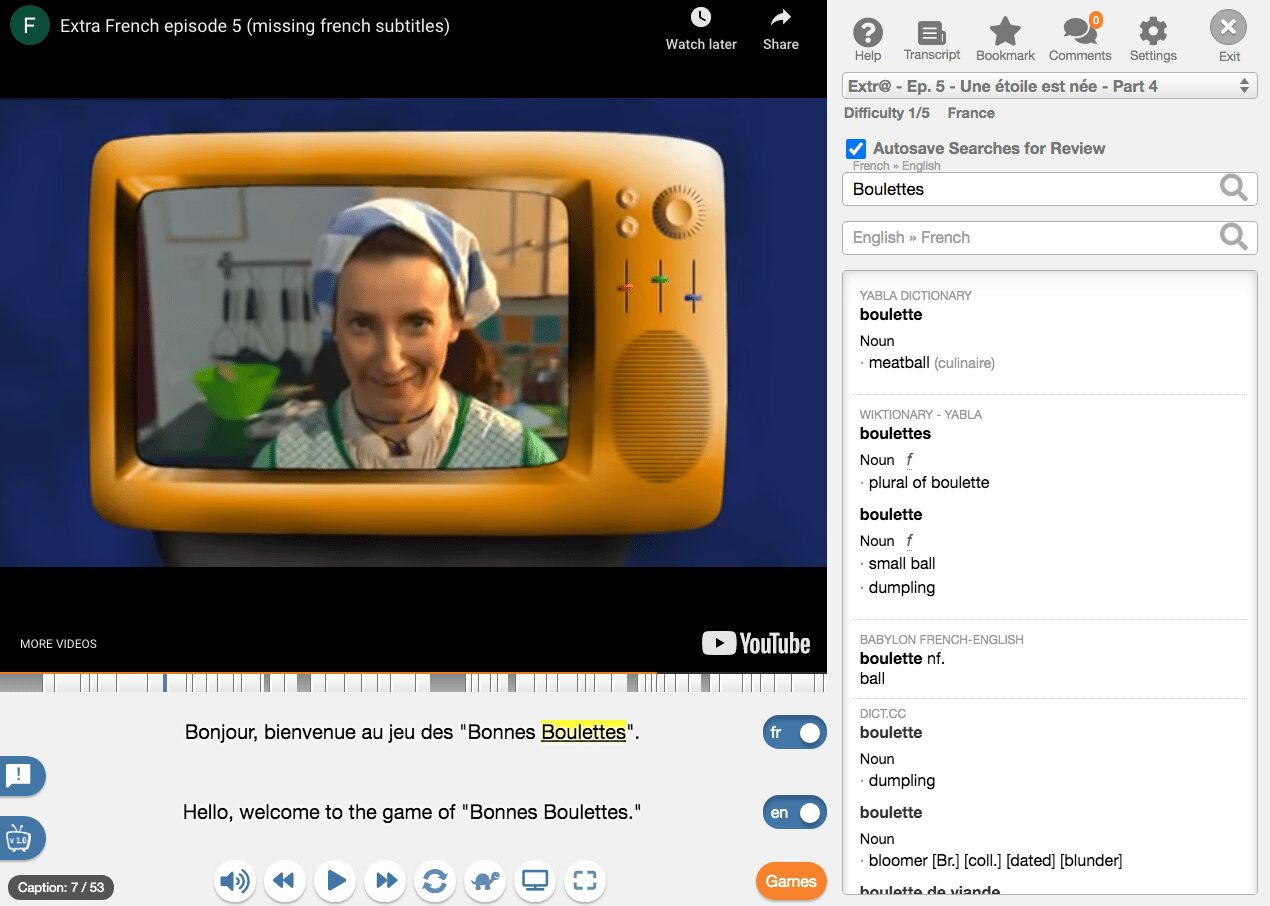The width and height of the screenshot is (1270, 906).
Task: Toggle French subtitles switch
Action: 795,733
